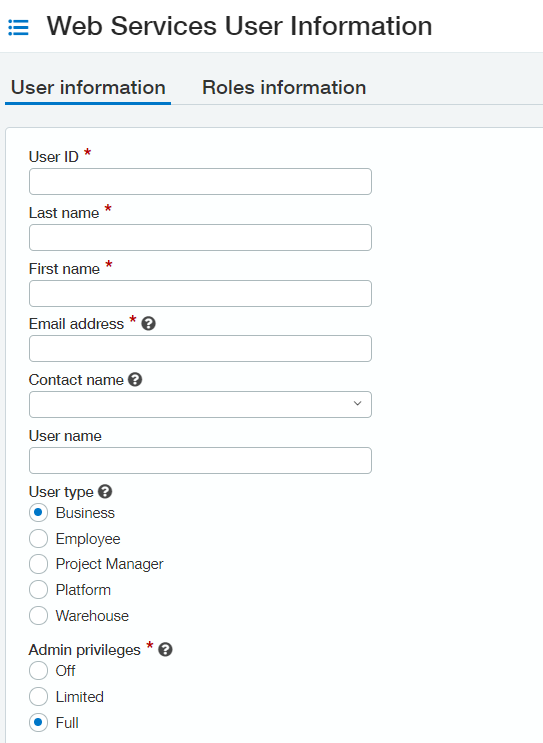This screenshot has width=543, height=743.
Task: Select the Platform user type
Action: click(38, 590)
